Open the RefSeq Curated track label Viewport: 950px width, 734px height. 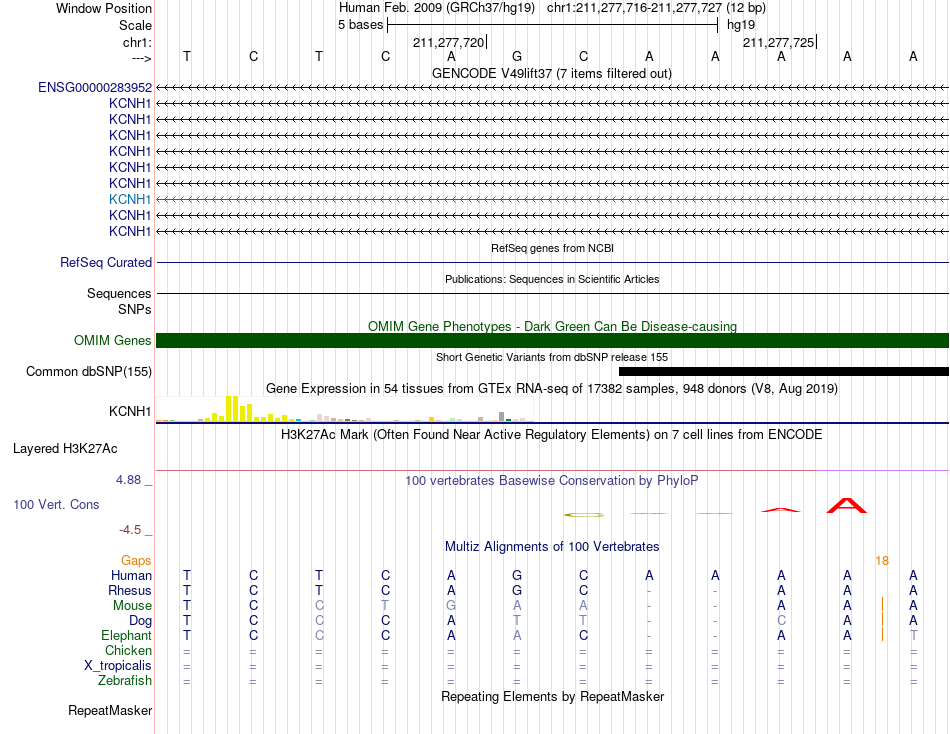pyautogui.click(x=105, y=262)
